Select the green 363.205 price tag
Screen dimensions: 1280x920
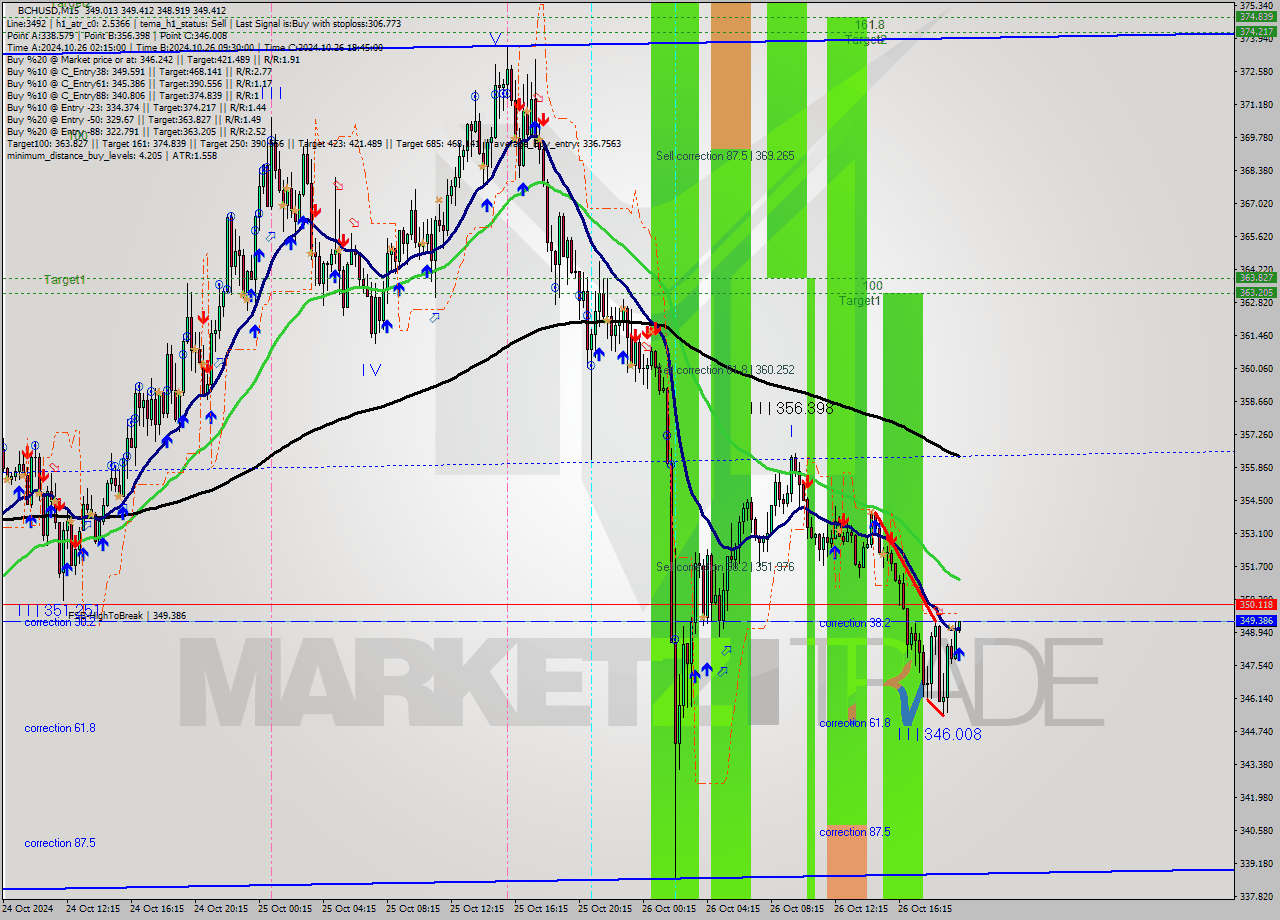click(x=1256, y=292)
